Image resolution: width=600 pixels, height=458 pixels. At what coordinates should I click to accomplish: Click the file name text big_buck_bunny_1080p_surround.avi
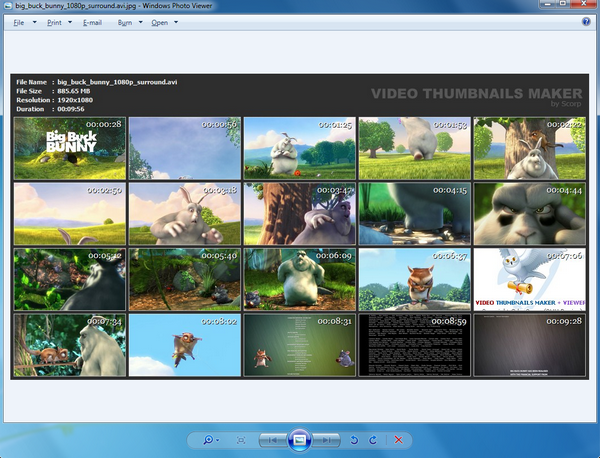click(x=117, y=82)
